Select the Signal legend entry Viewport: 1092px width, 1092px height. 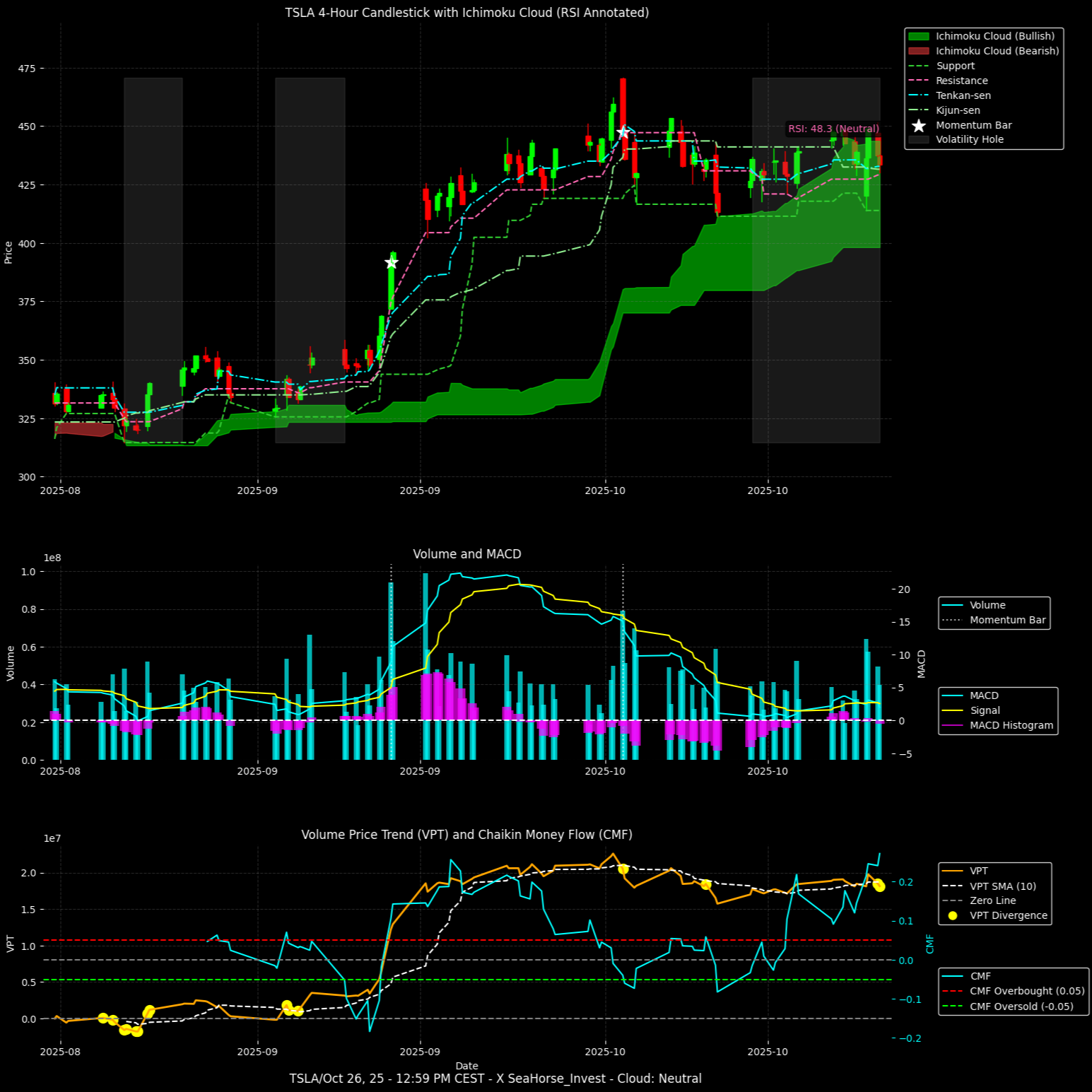tap(972, 710)
